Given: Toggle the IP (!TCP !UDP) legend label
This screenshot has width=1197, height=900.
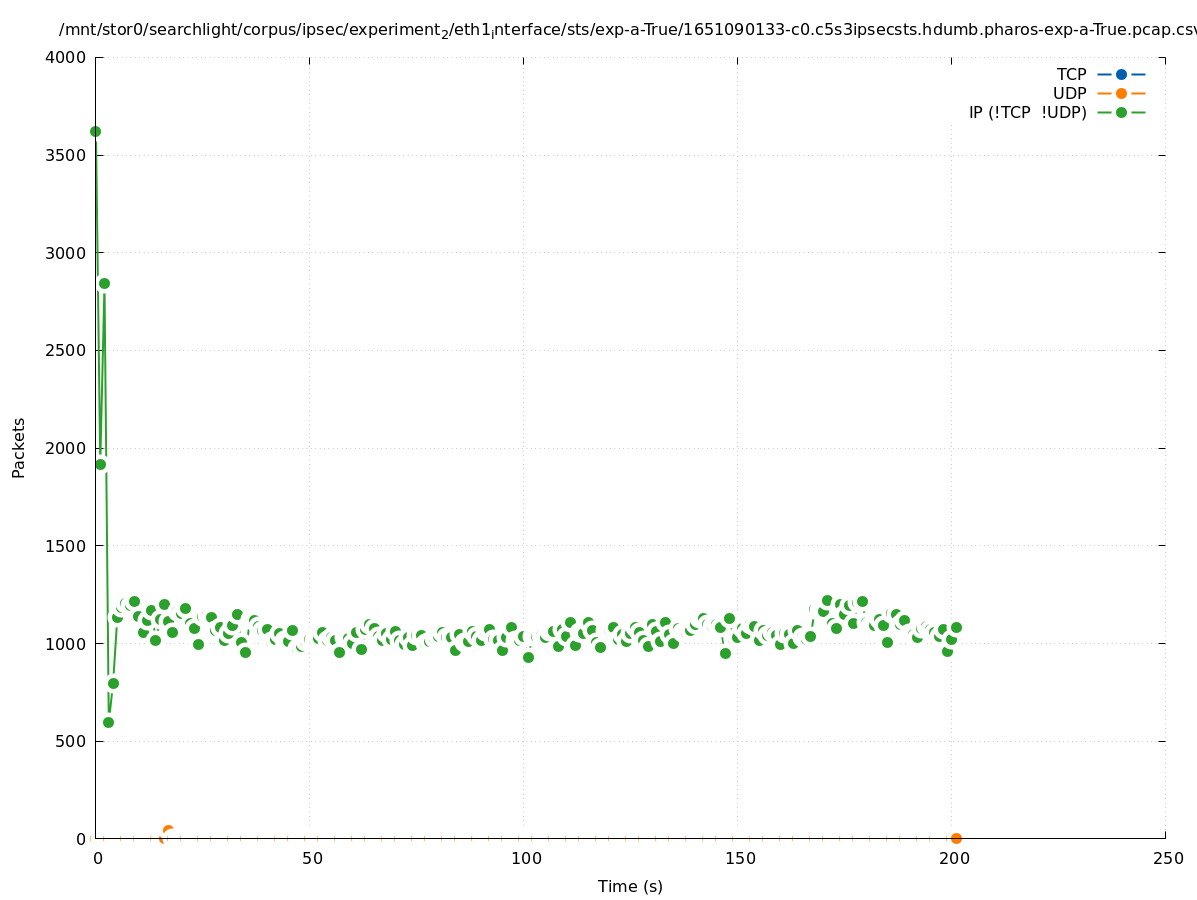Looking at the screenshot, I should (1027, 112).
